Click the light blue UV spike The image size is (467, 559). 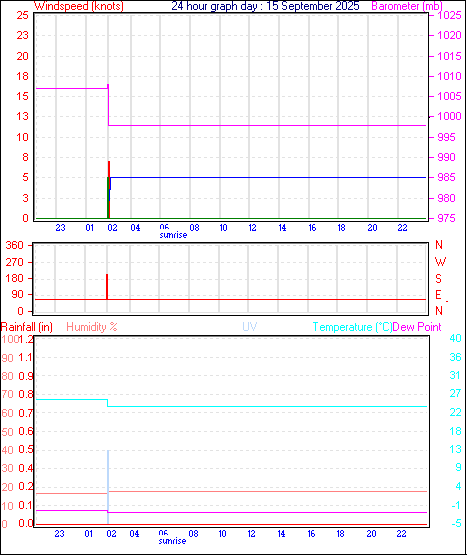coord(108,487)
